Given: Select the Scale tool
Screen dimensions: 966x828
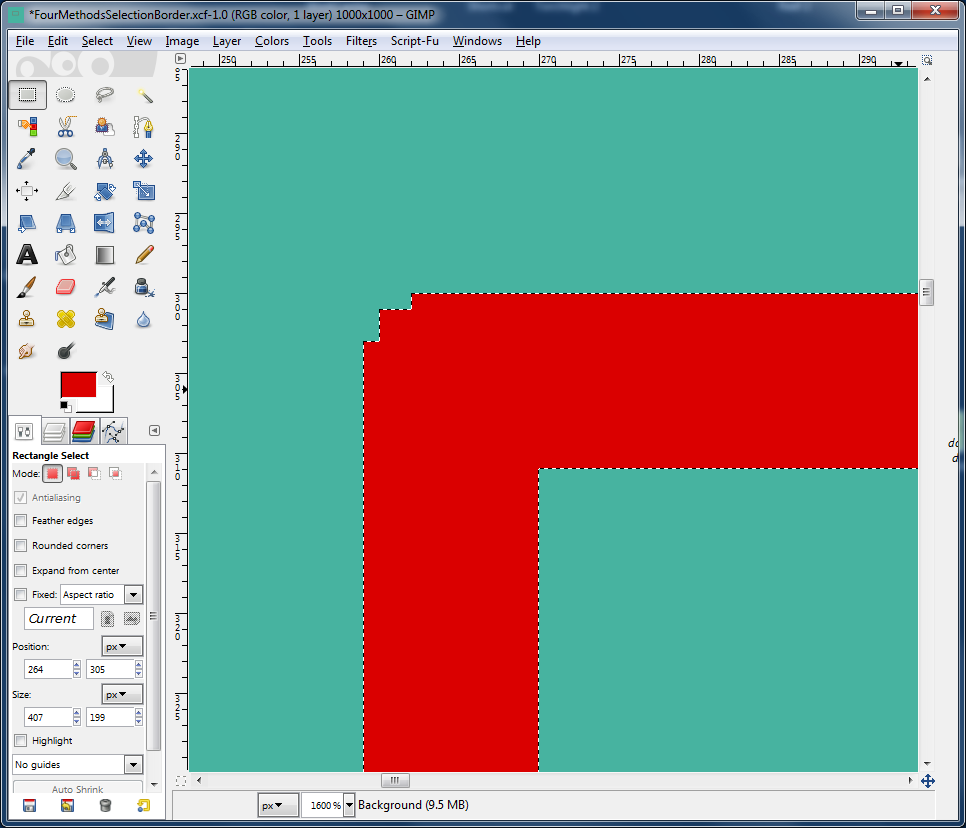Looking at the screenshot, I should coord(144,191).
